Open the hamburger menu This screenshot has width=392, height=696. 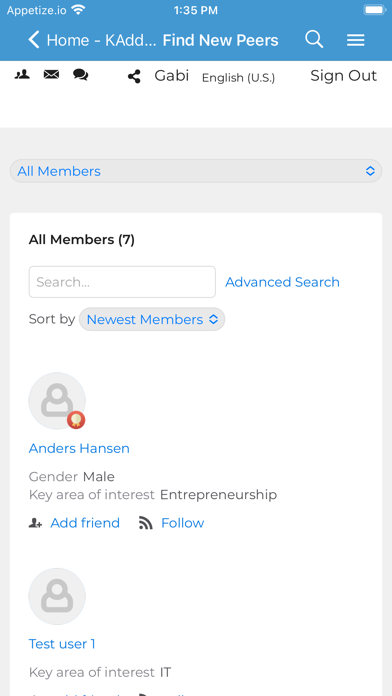click(356, 40)
